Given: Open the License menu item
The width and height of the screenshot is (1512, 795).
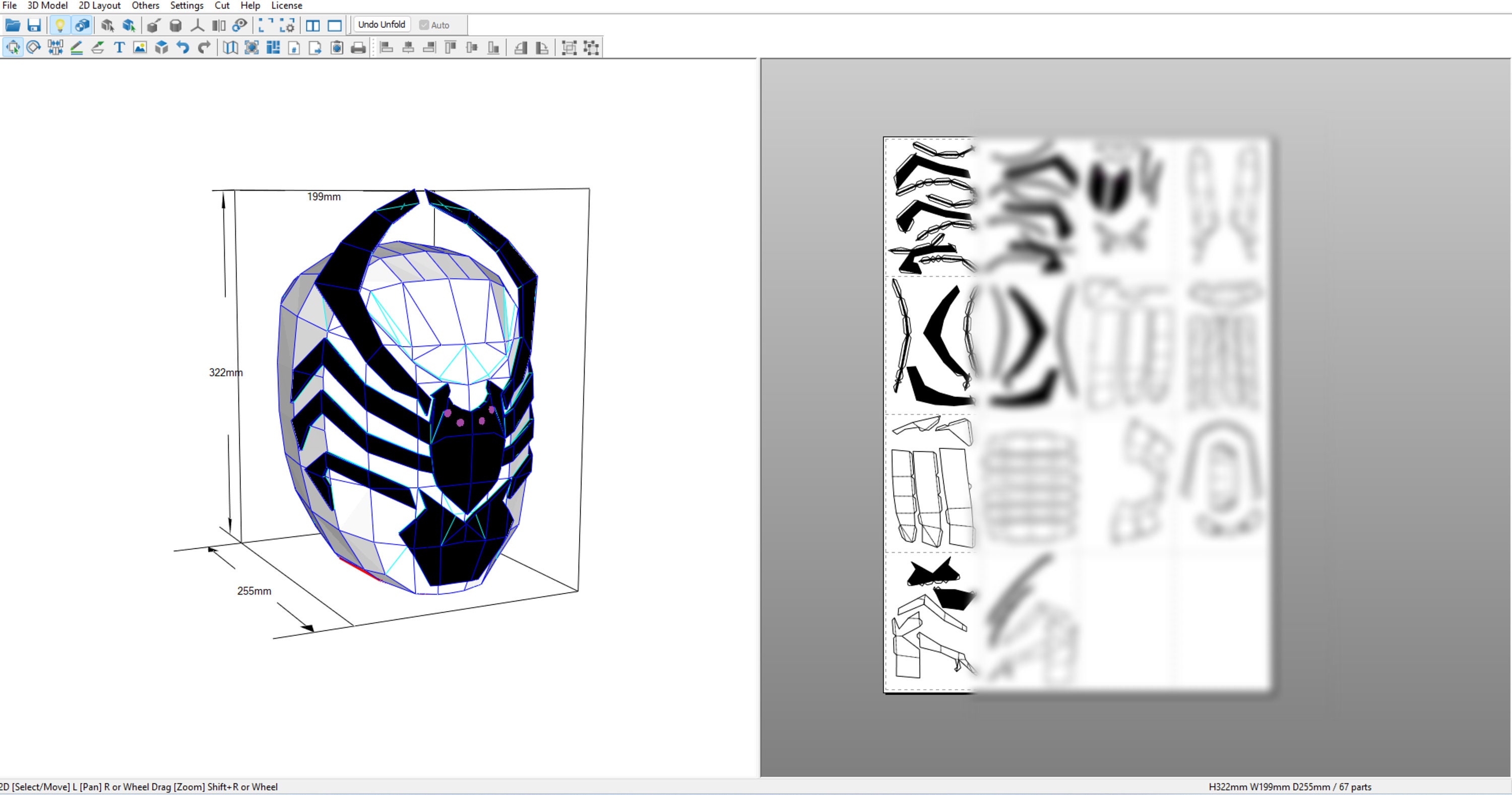Looking at the screenshot, I should (x=286, y=5).
